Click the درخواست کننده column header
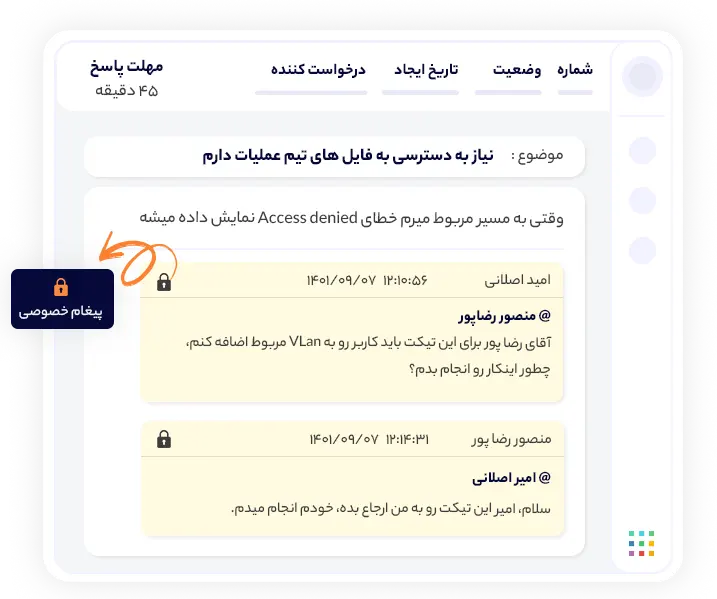Image resolution: width=717 pixels, height=599 pixels. 318,70
